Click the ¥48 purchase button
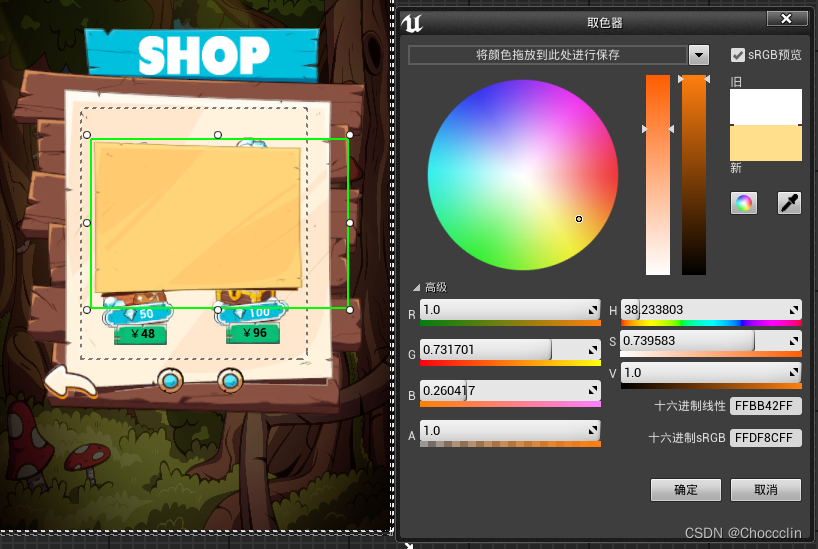The image size is (818, 549). tap(140, 334)
